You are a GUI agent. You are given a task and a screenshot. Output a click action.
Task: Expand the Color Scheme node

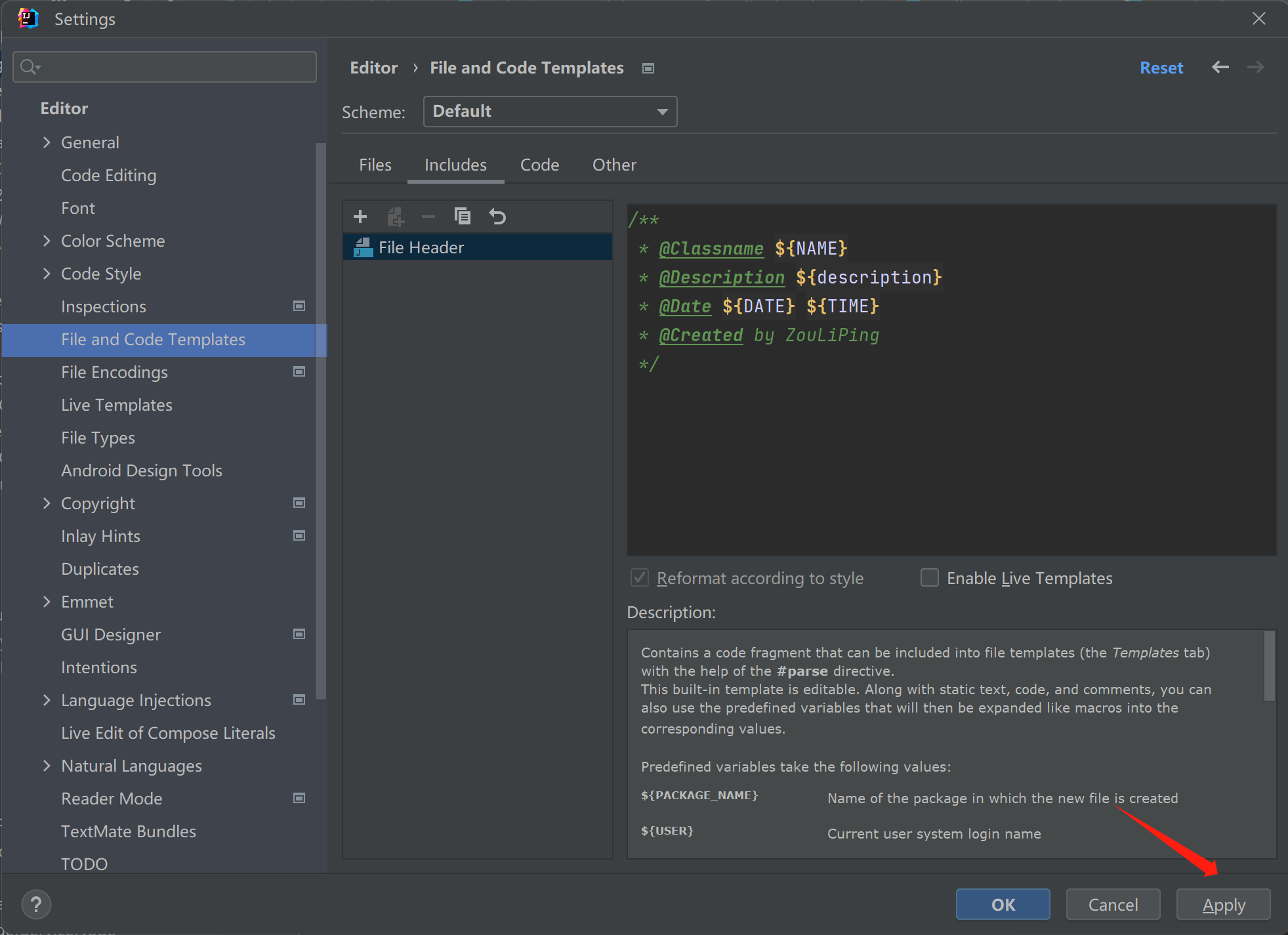tap(47, 240)
